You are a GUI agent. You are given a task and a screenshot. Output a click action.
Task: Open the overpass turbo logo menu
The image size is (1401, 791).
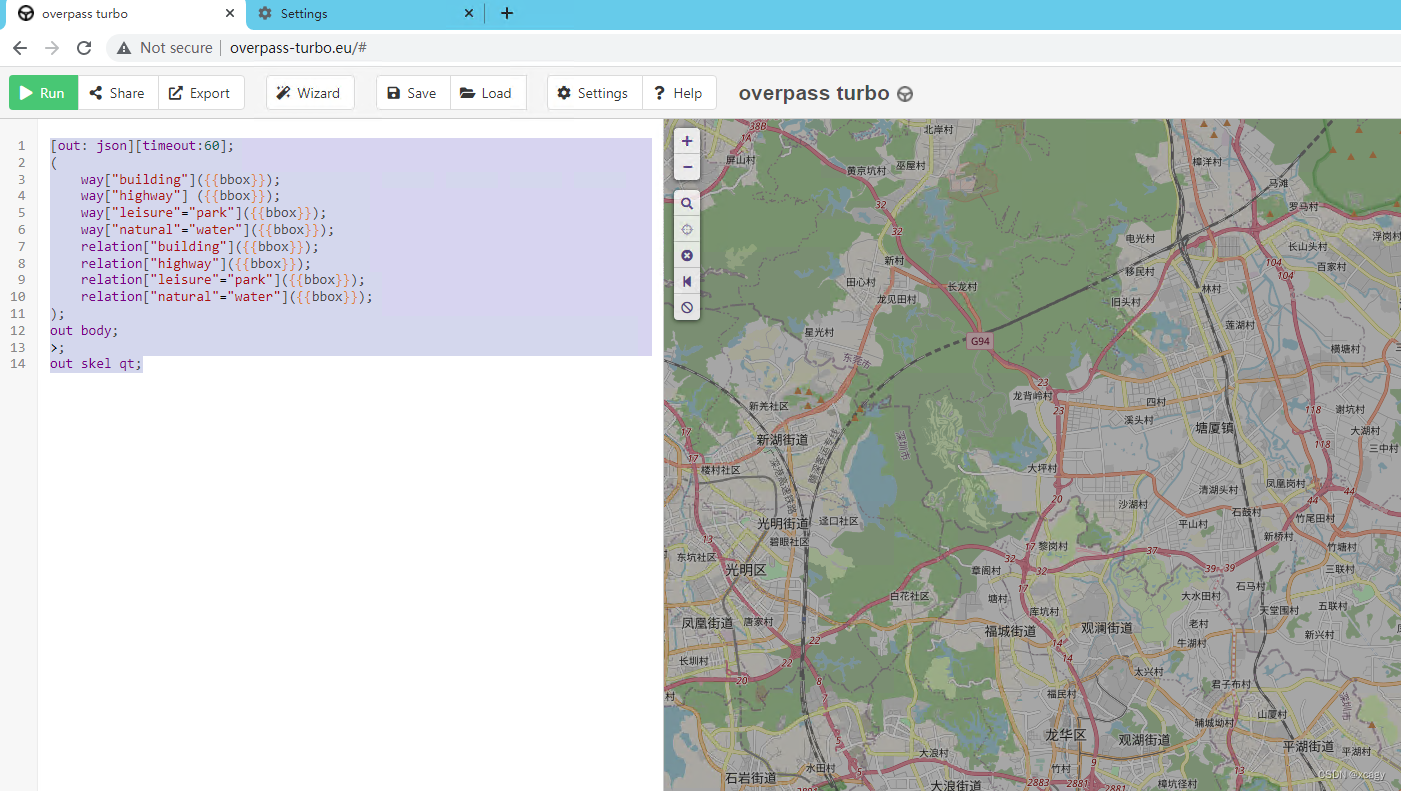pos(905,93)
